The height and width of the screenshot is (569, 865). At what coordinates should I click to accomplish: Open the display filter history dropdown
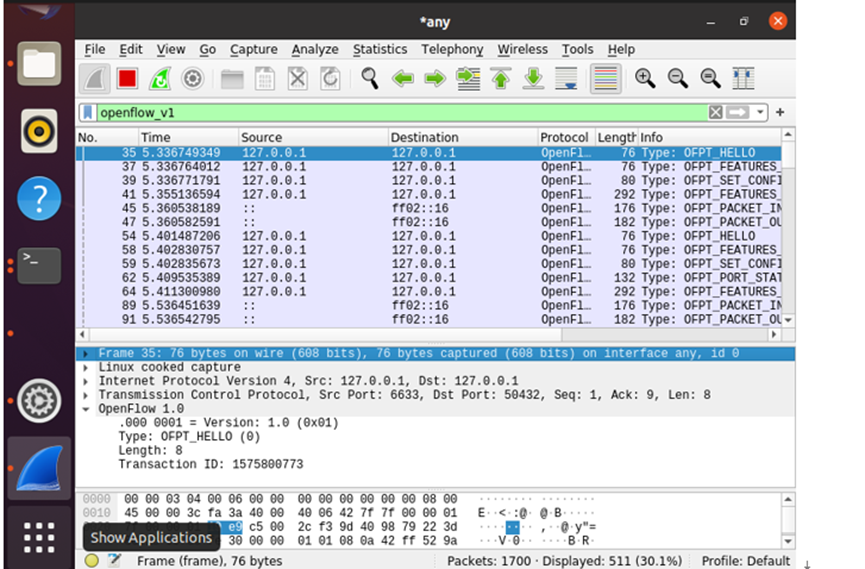pyautogui.click(x=762, y=113)
